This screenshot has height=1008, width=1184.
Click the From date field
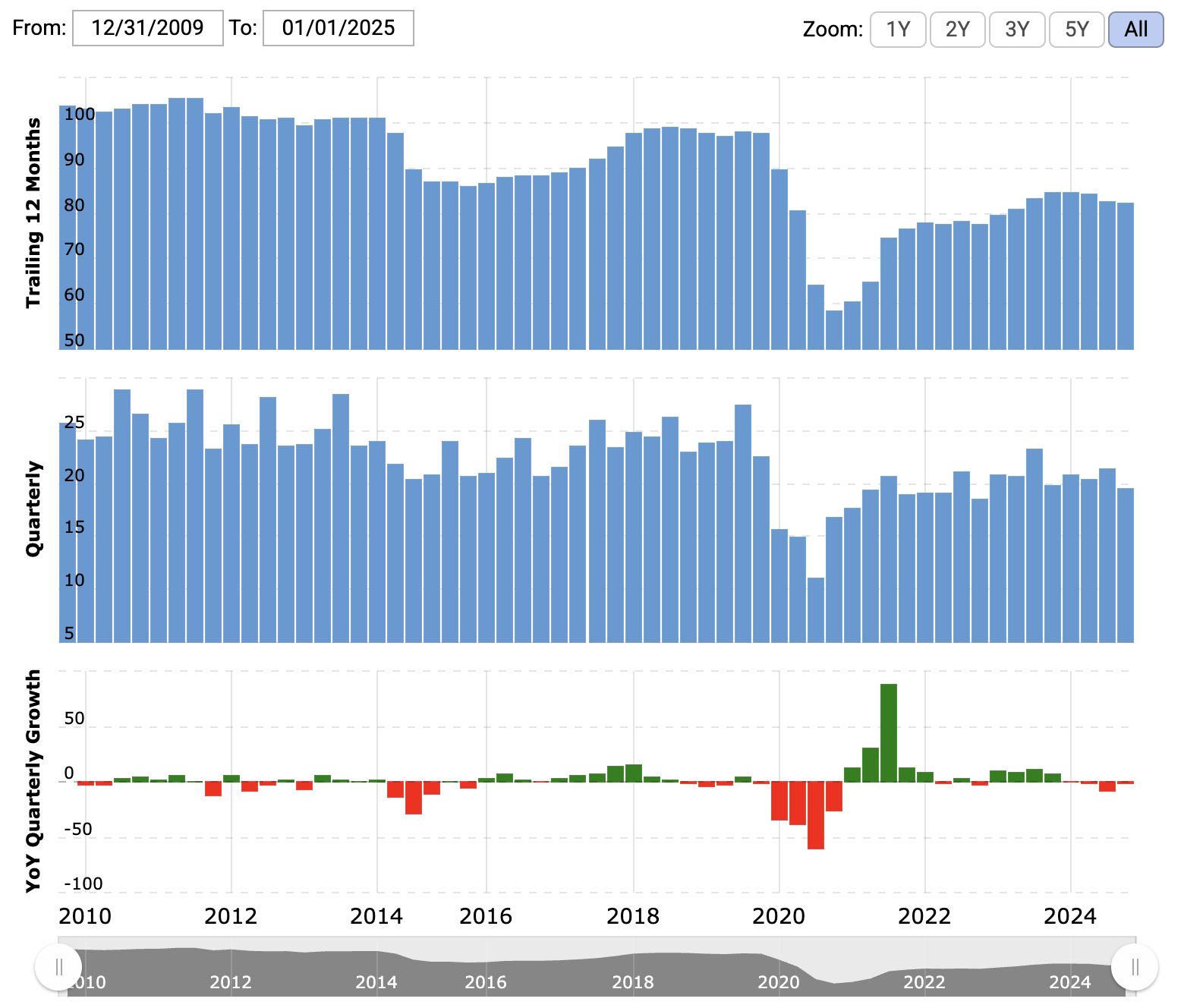(x=148, y=28)
